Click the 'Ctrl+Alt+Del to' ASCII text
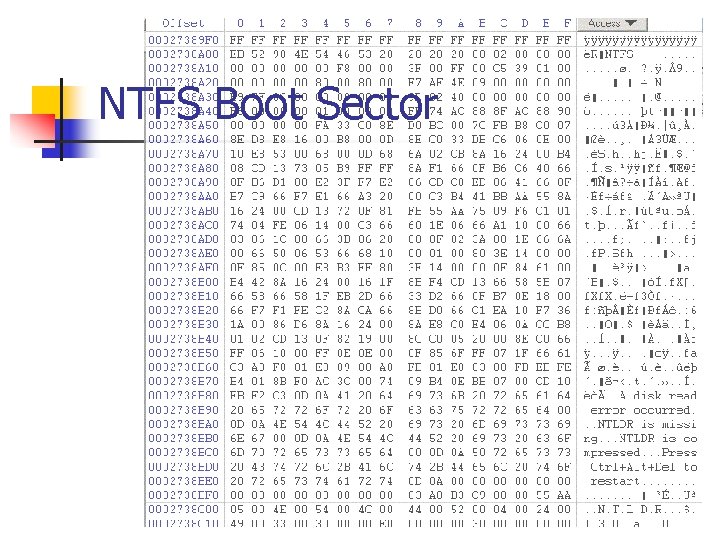The image size is (720, 540). click(644, 467)
